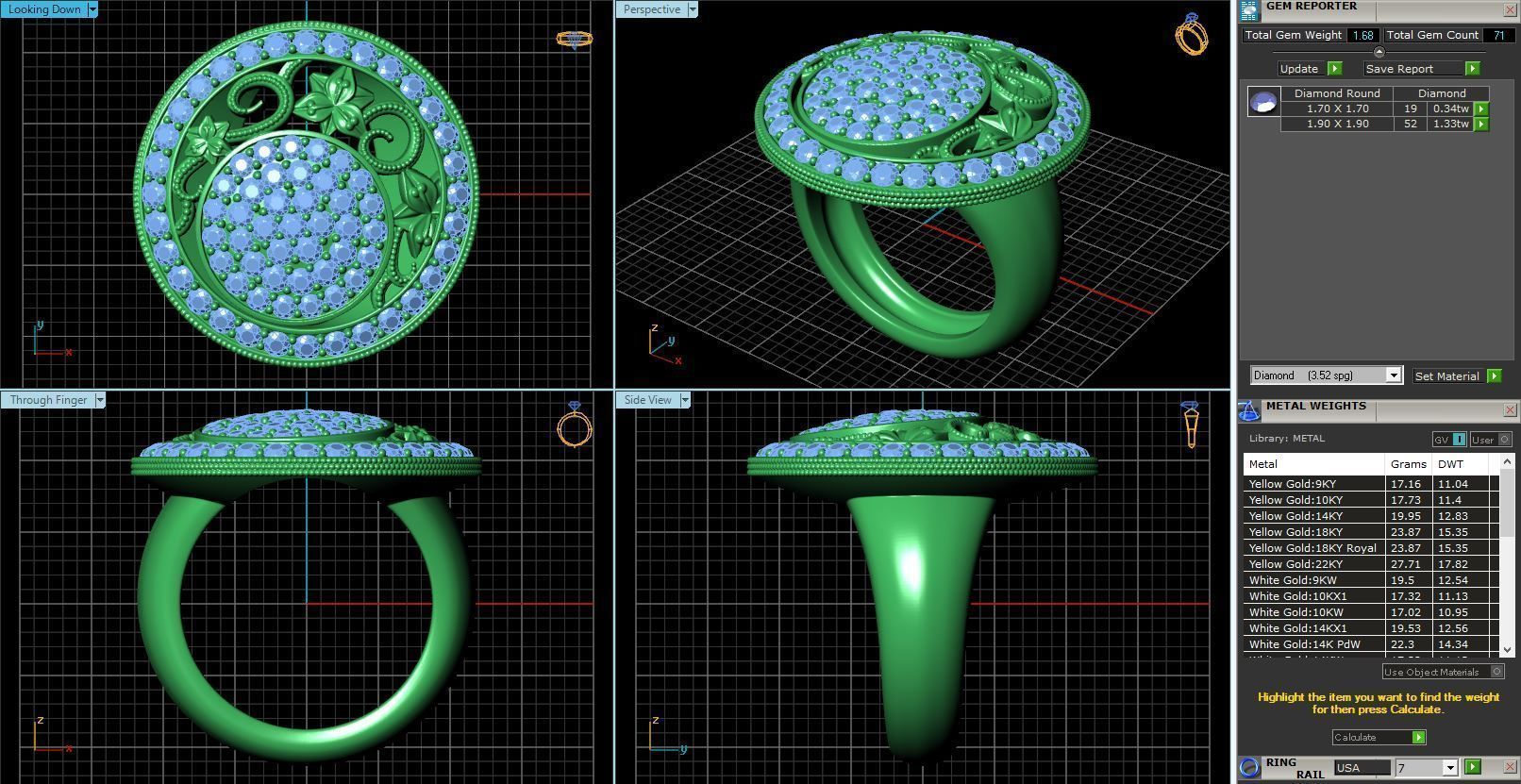The image size is (1521, 784).
Task: Click the Gem Reporter panel icon
Action: click(1248, 10)
